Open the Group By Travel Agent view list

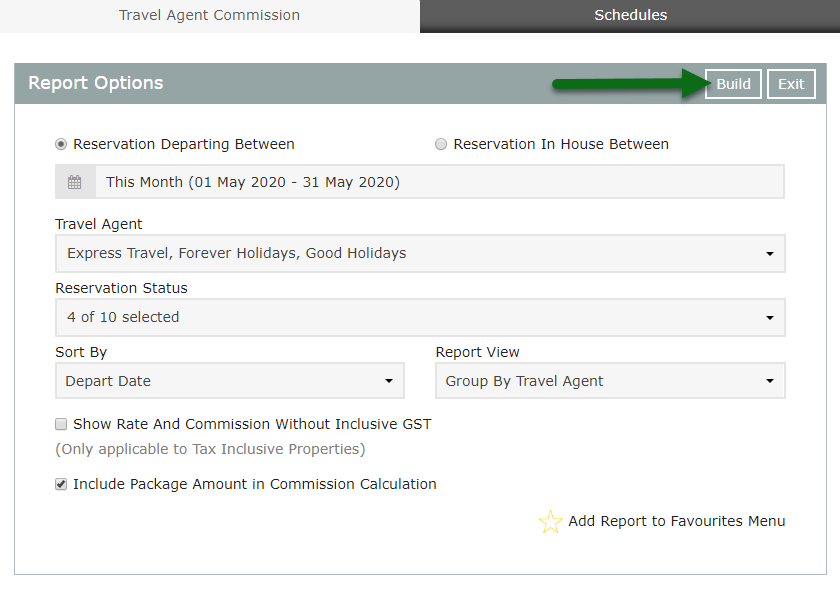coord(610,381)
